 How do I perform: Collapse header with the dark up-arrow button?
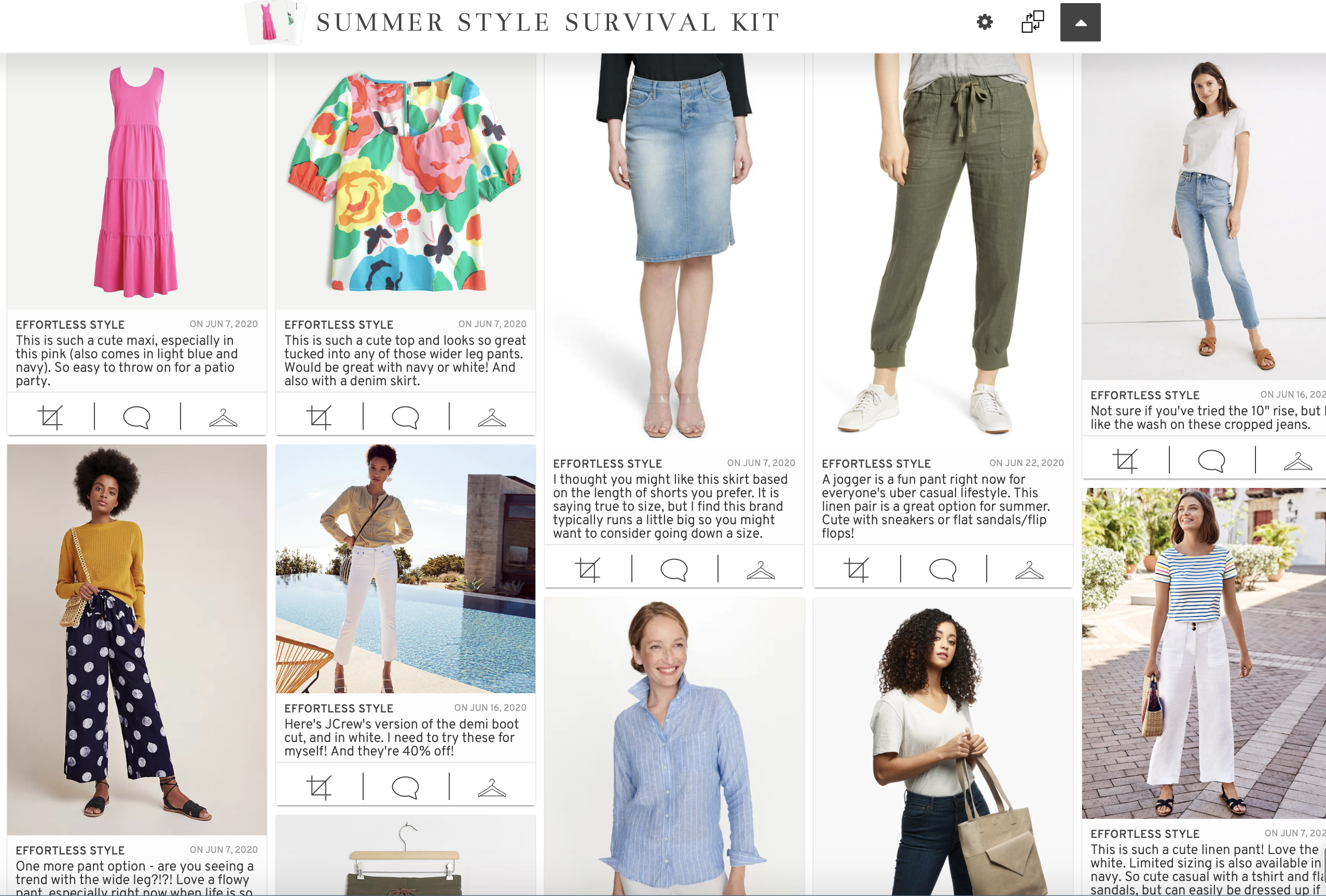(x=1080, y=22)
